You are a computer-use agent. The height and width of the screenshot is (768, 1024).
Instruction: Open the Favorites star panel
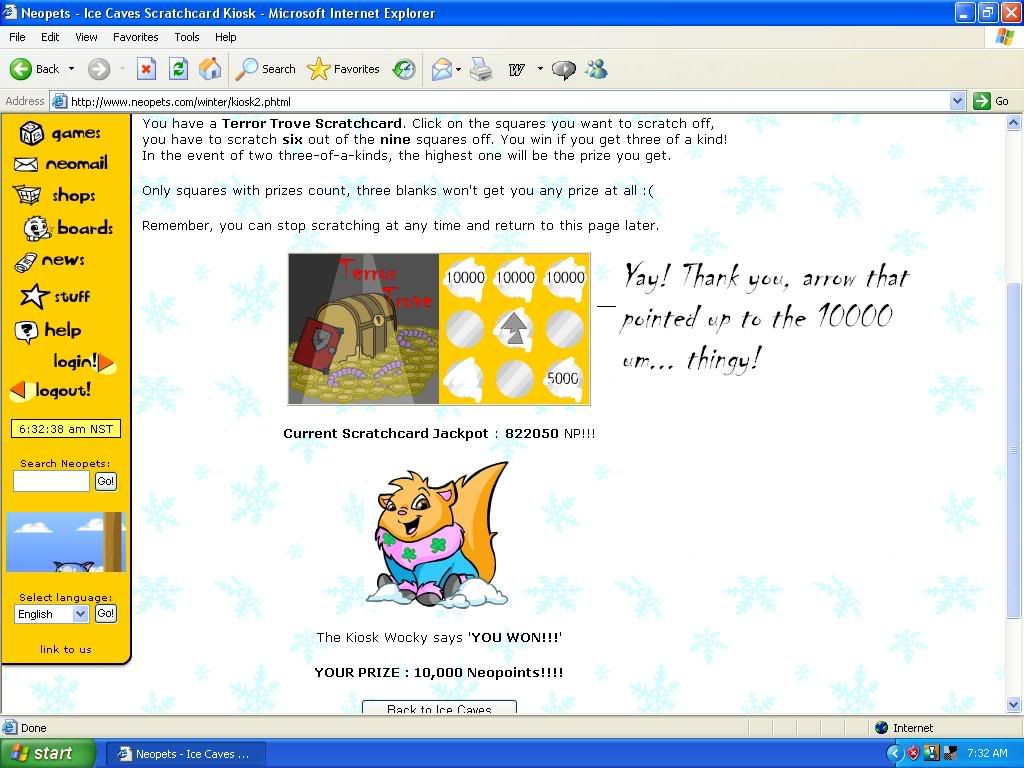click(344, 69)
